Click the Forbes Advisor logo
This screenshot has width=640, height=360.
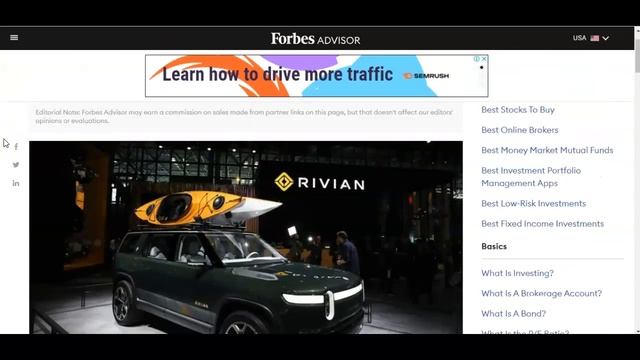click(x=316, y=39)
